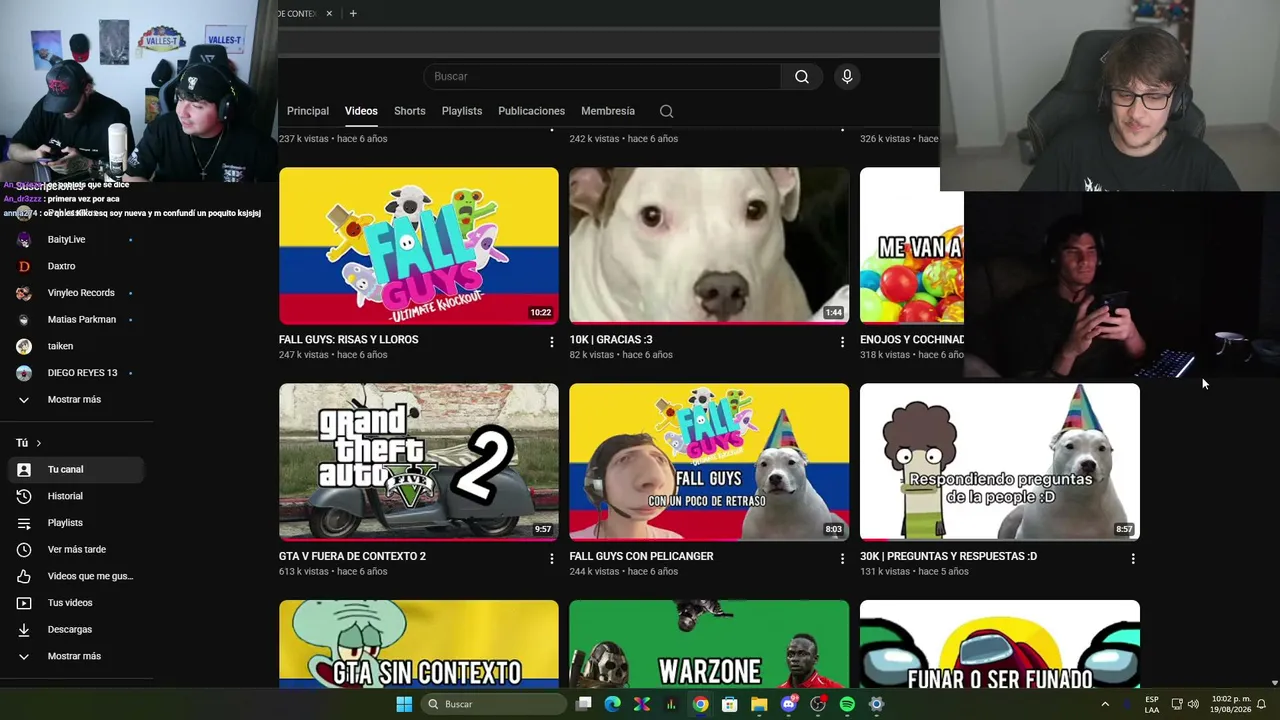The image size is (1280, 720).
Task: Open the notifications bell in the tray
Action: tap(1262, 704)
